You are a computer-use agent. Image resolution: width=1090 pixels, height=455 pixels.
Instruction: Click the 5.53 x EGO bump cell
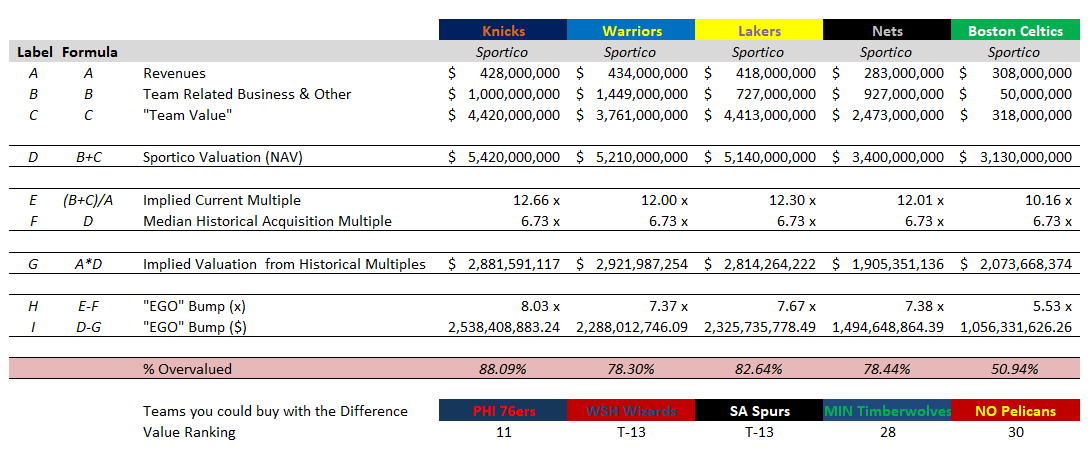point(1050,306)
